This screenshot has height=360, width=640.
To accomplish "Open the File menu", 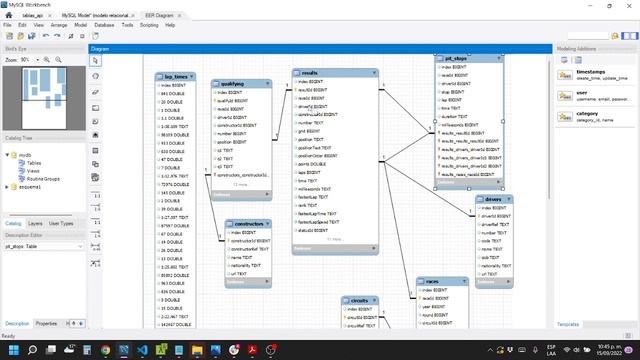I will [x=7, y=25].
